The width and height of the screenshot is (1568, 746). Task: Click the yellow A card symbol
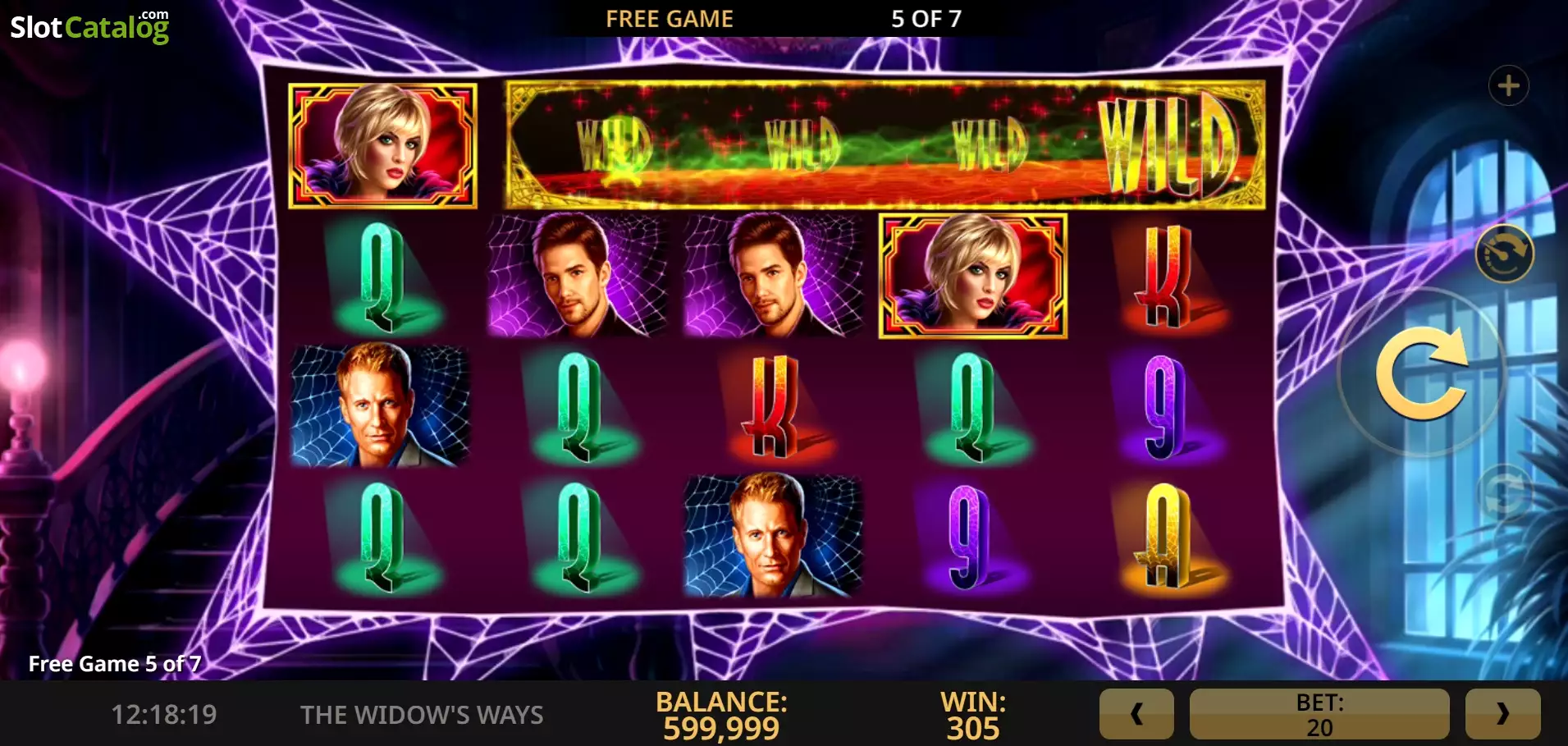pos(1168,536)
